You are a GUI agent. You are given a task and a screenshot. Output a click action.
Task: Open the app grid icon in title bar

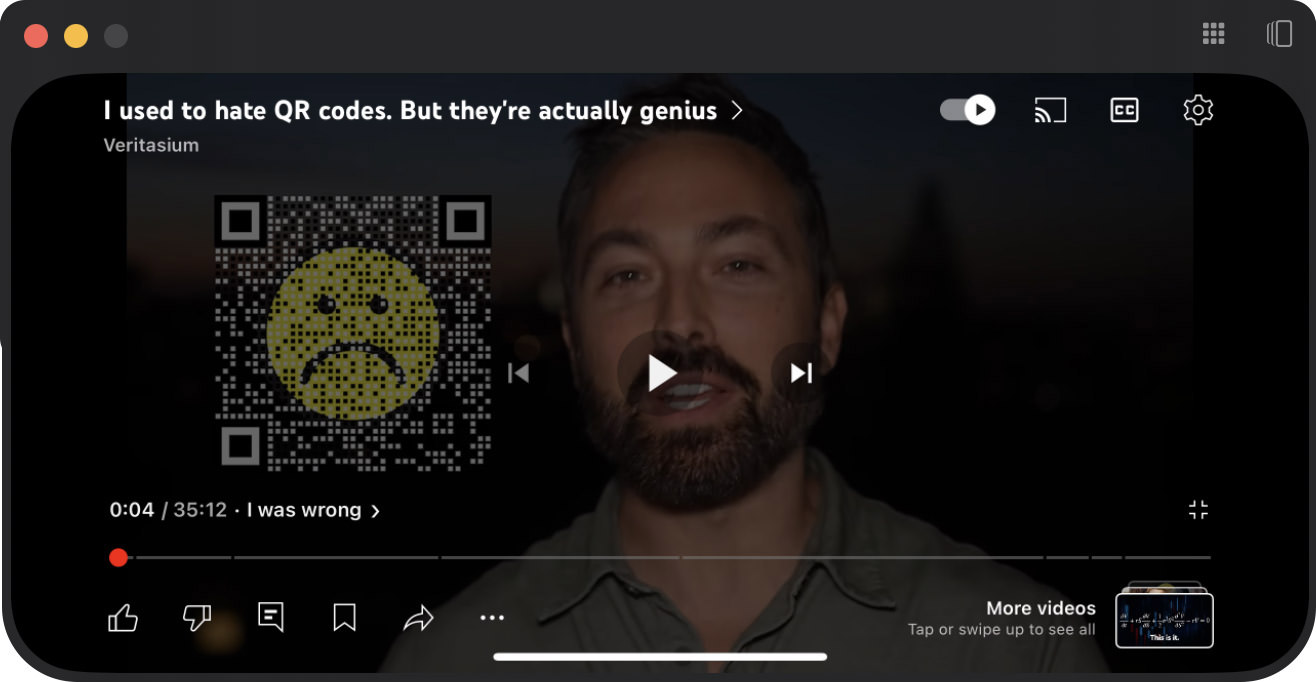(x=1213, y=34)
